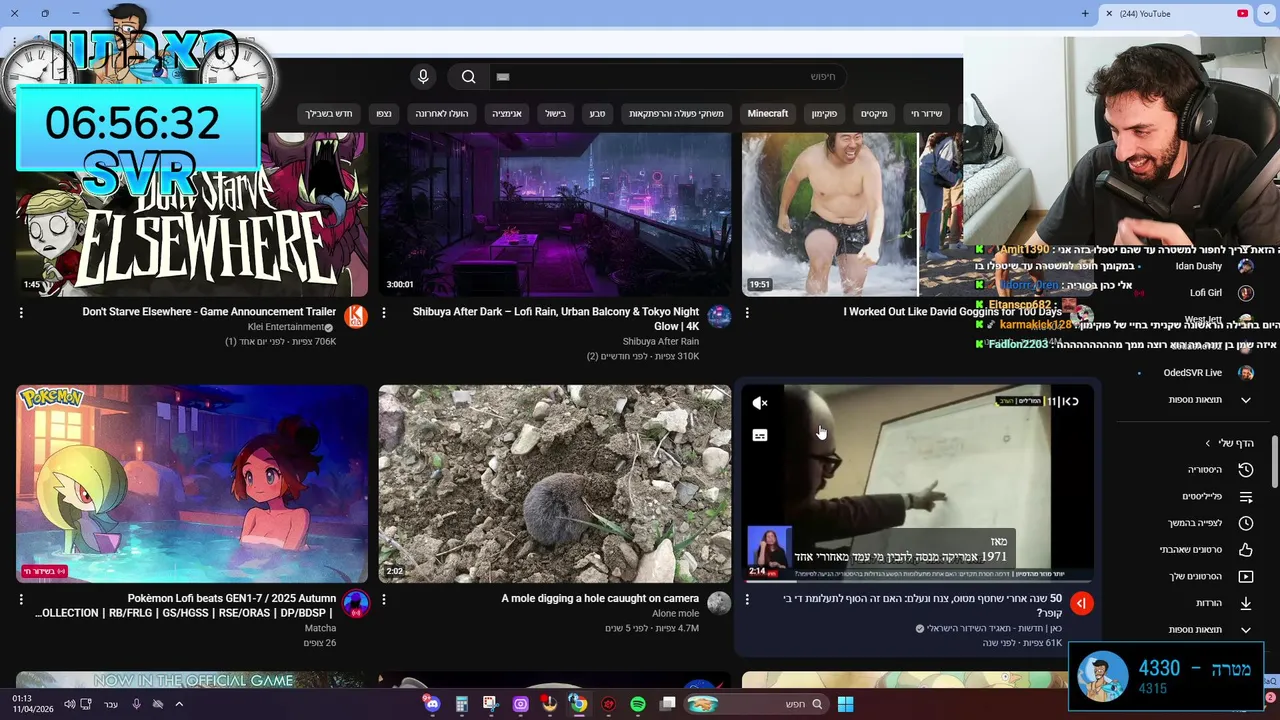
Task: Expand תוצאות נוספות under subscriptions
Action: (1210, 400)
